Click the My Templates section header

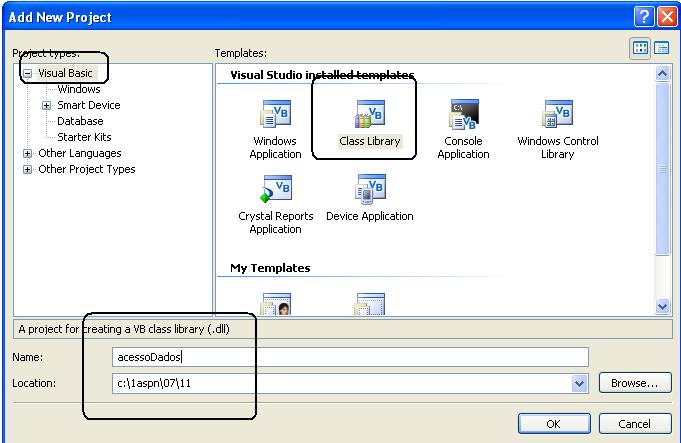[270, 268]
